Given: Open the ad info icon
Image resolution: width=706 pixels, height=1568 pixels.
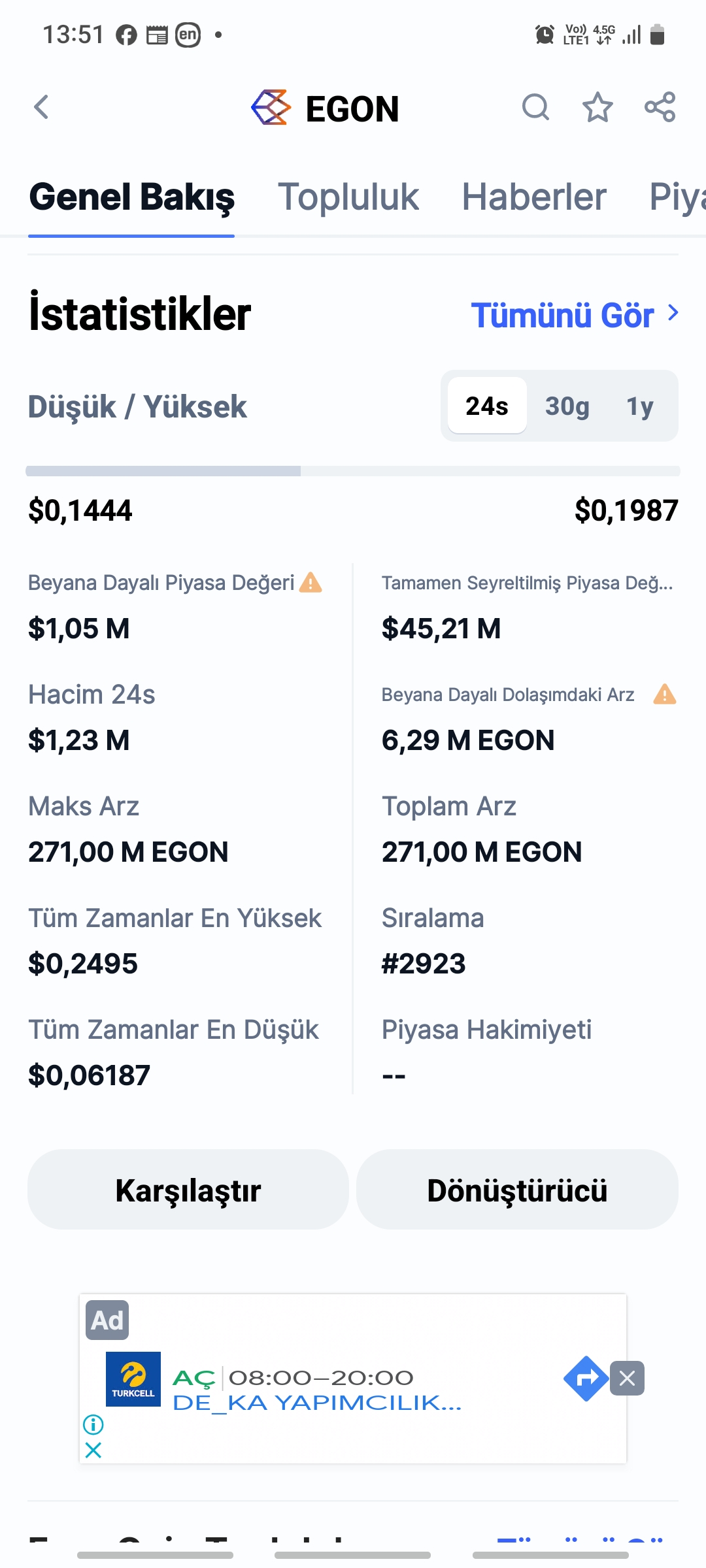Looking at the screenshot, I should tap(93, 1424).
